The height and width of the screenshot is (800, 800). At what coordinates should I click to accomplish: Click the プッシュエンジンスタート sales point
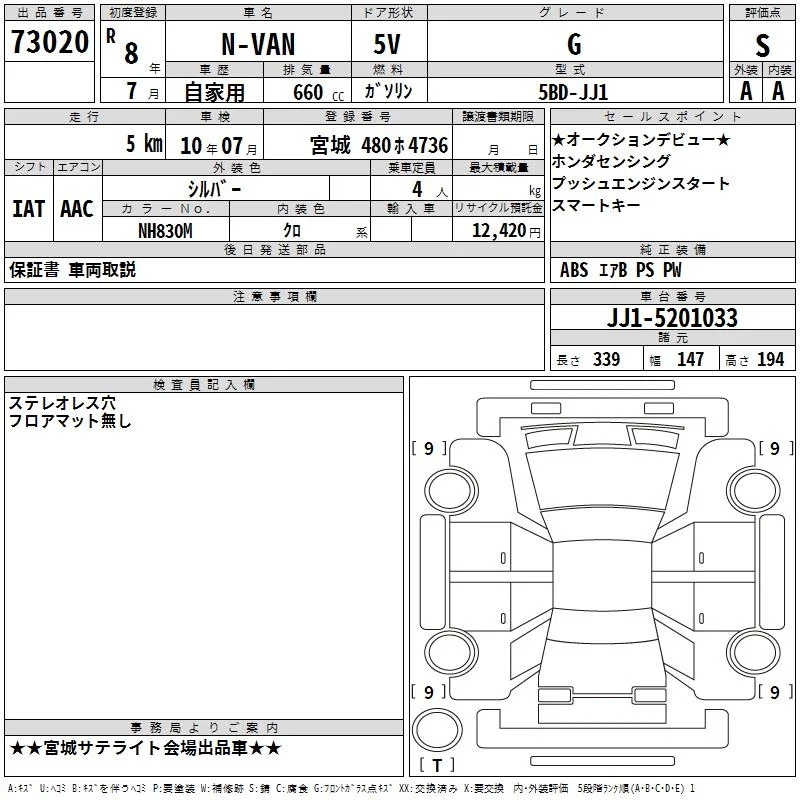coord(641,183)
